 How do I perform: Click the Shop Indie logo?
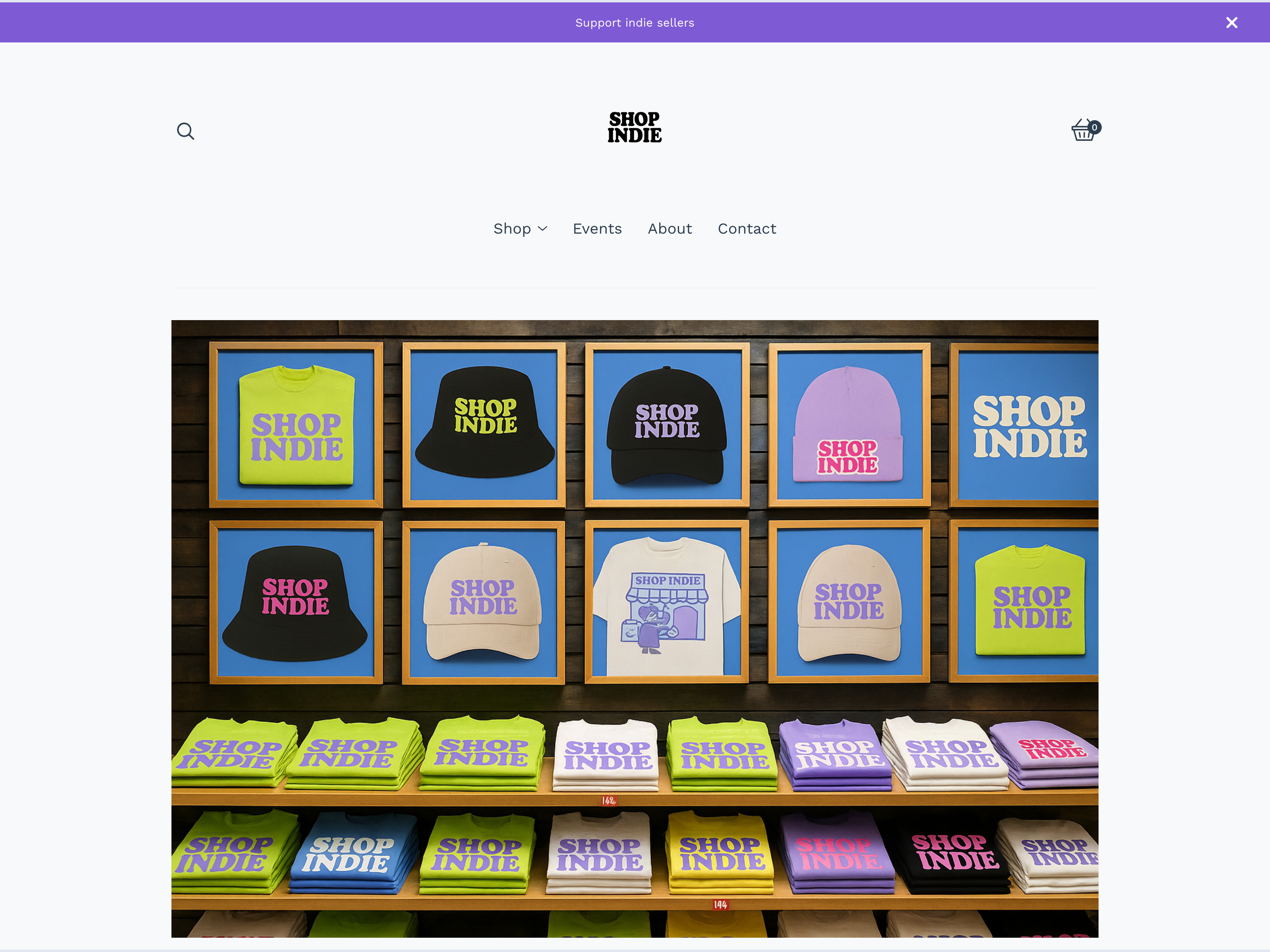click(x=635, y=127)
